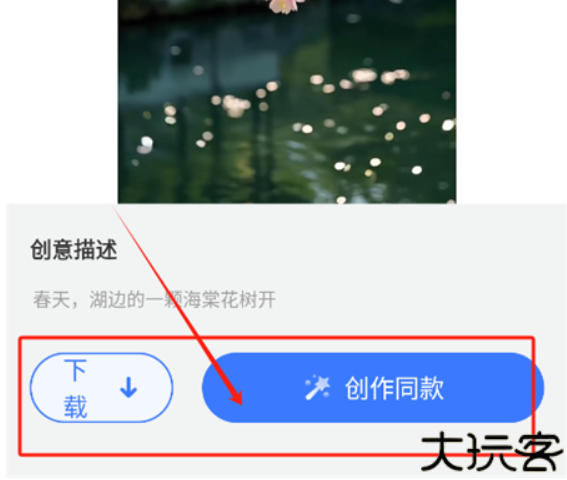Click the 下载 download button

pos(102,387)
